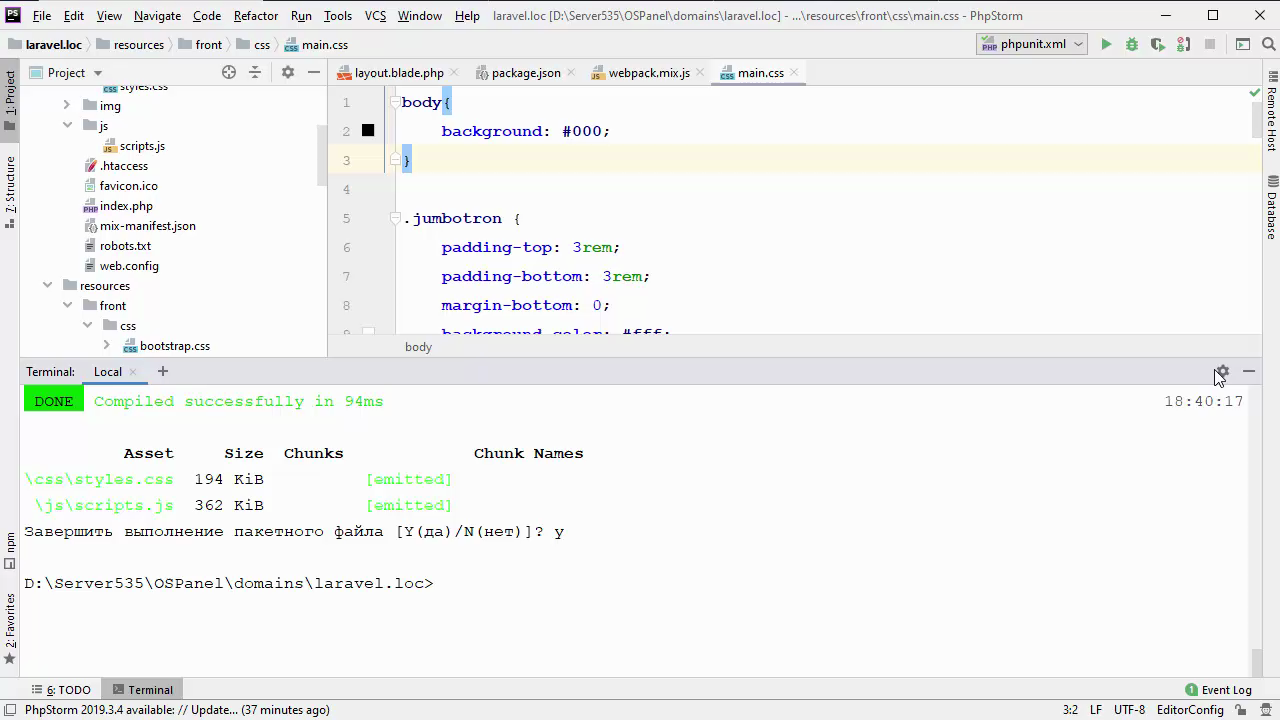This screenshot has height=720, width=1280.
Task: Open the Navigate menu
Action: point(157,16)
